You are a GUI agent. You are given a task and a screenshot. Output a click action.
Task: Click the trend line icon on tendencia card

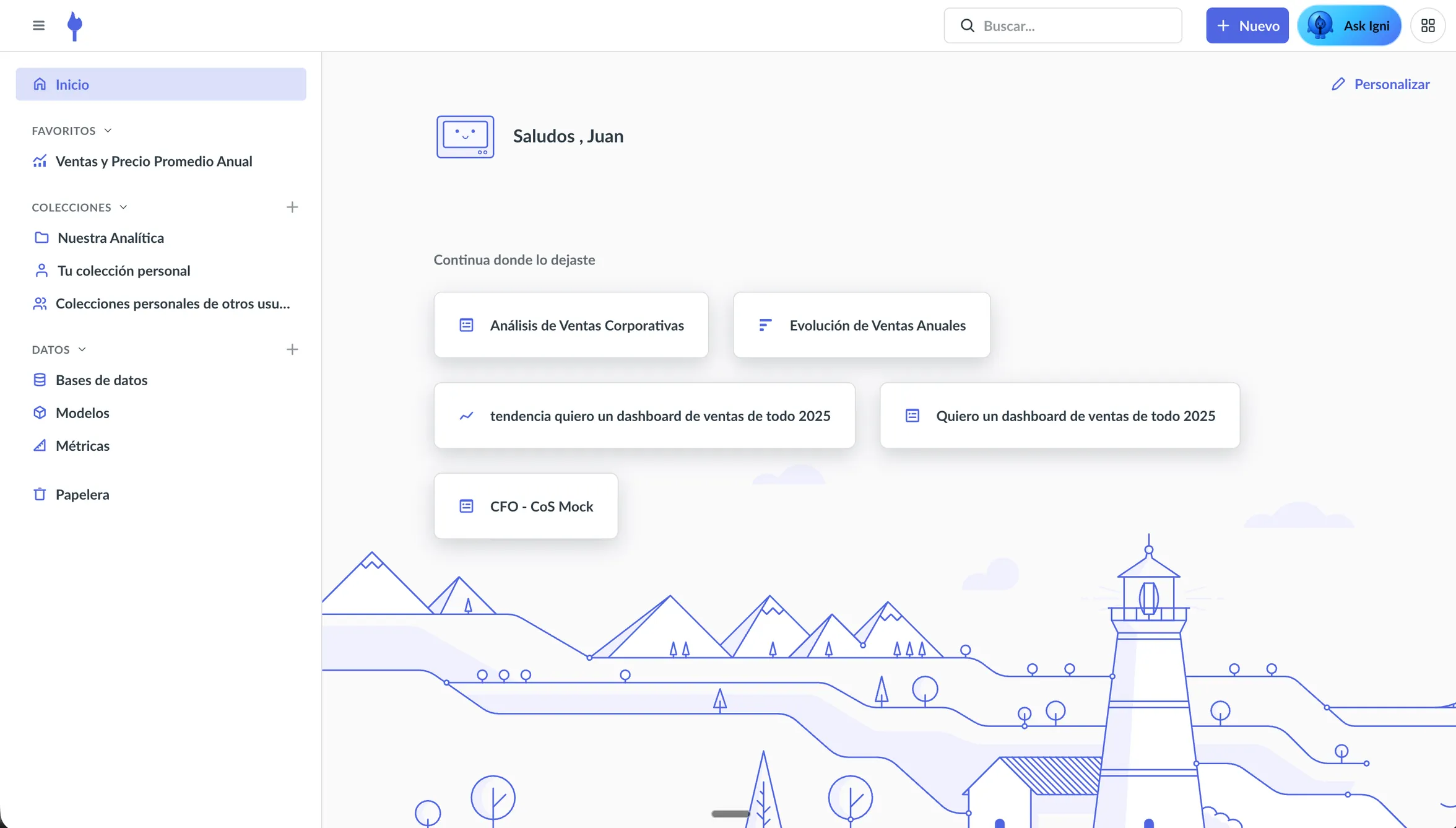(x=466, y=416)
